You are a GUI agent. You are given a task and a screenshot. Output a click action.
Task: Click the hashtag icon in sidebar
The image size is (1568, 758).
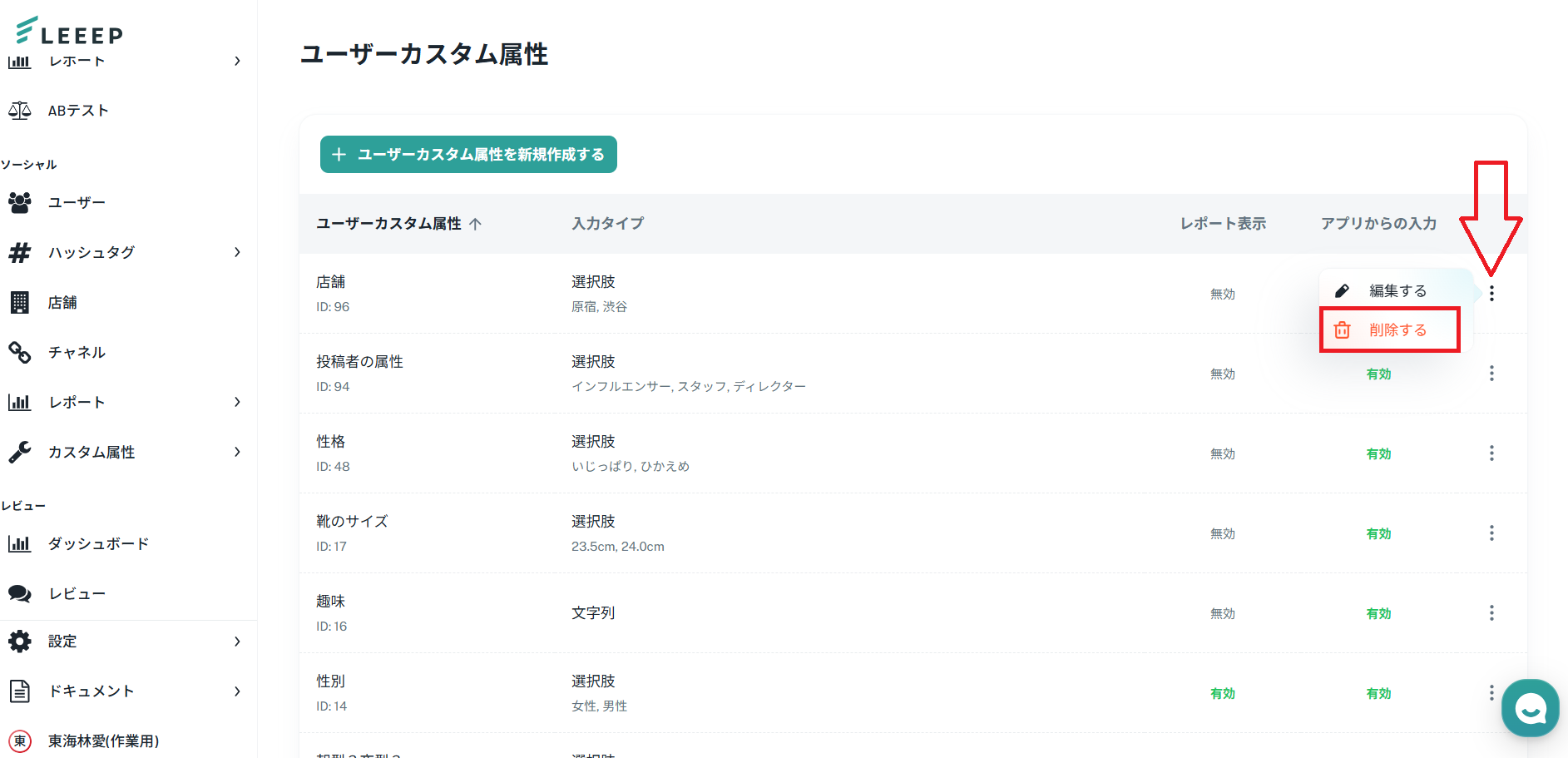[x=20, y=252]
